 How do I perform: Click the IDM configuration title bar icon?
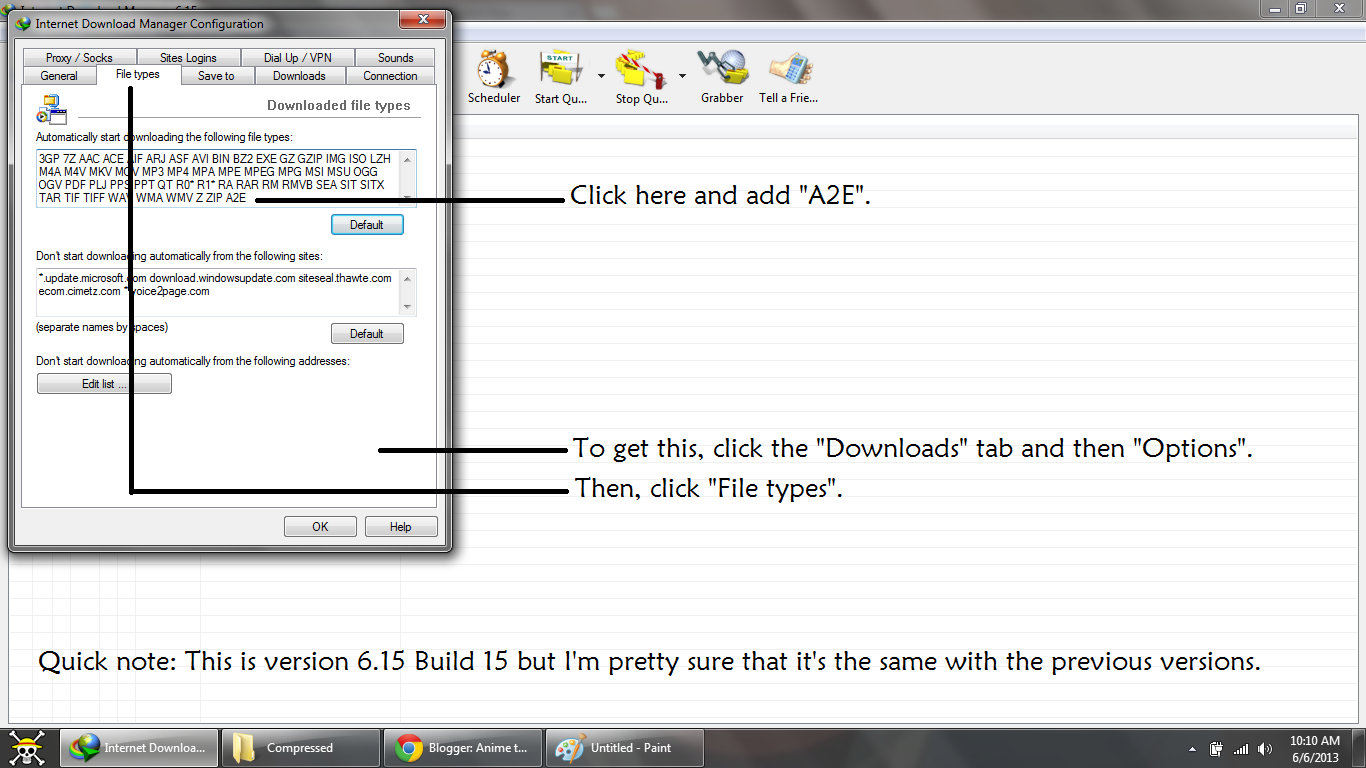pos(23,23)
